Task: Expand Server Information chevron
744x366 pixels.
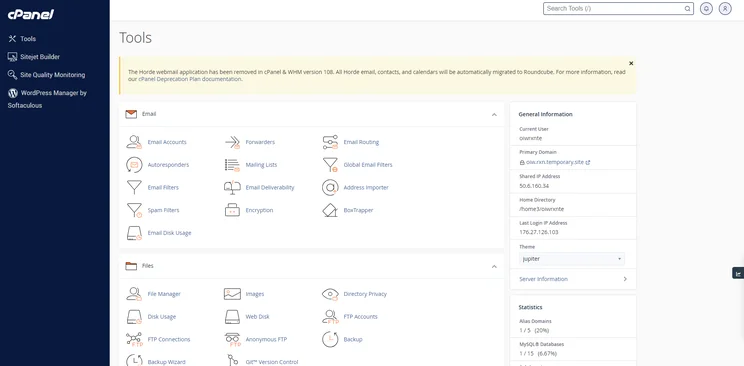Action: click(x=625, y=279)
